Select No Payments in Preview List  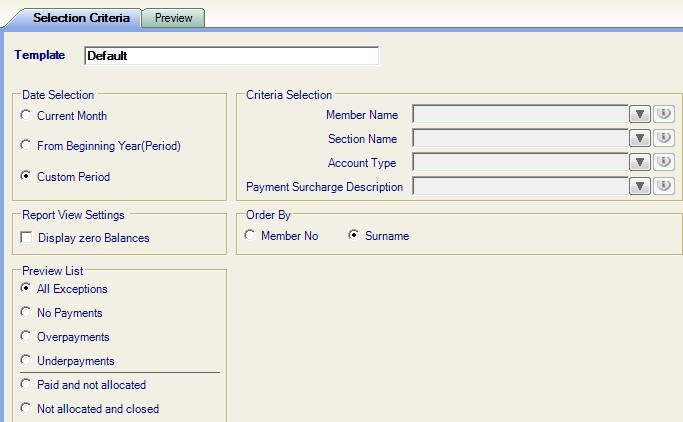[x=26, y=312]
